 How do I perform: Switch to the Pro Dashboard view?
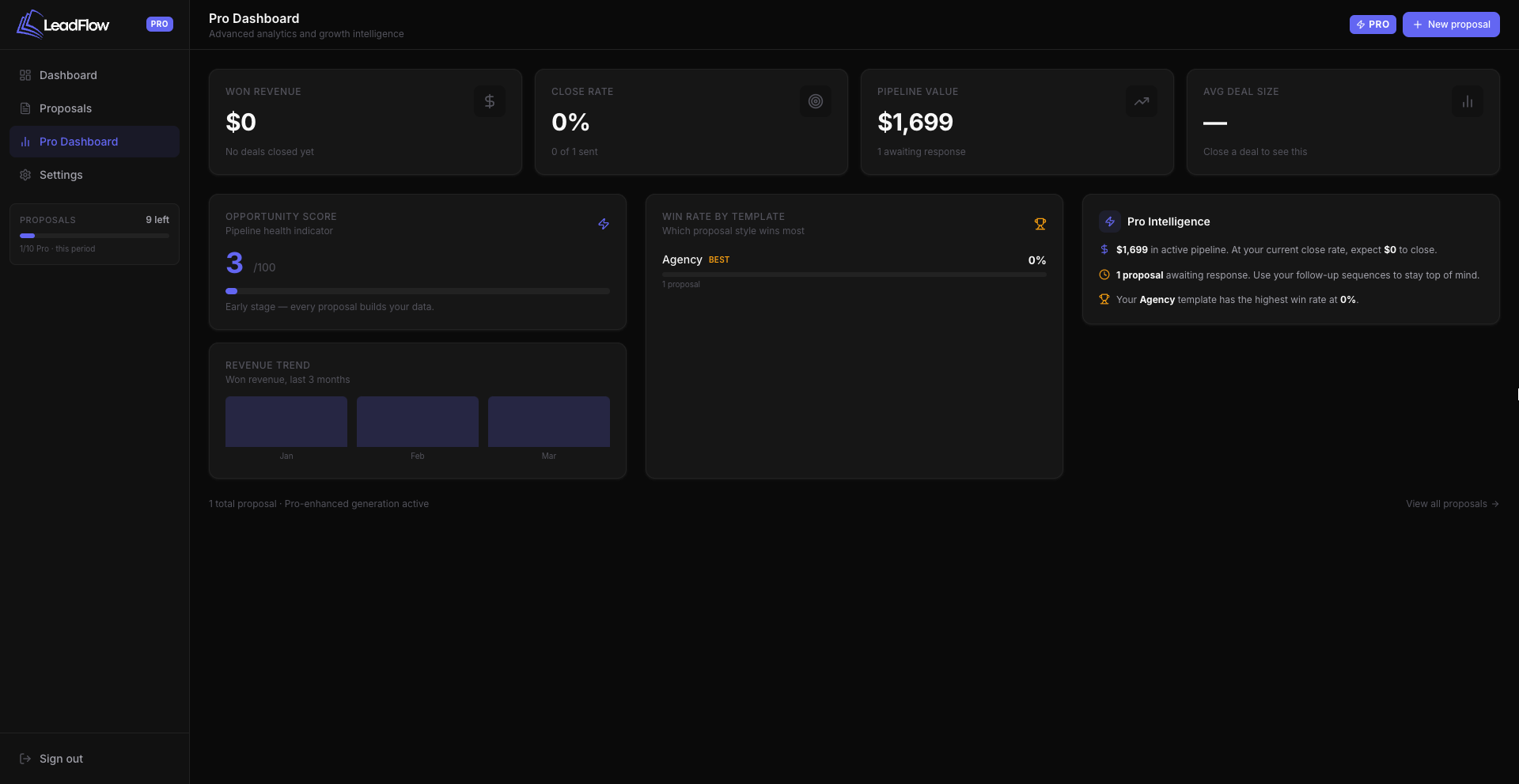[78, 141]
